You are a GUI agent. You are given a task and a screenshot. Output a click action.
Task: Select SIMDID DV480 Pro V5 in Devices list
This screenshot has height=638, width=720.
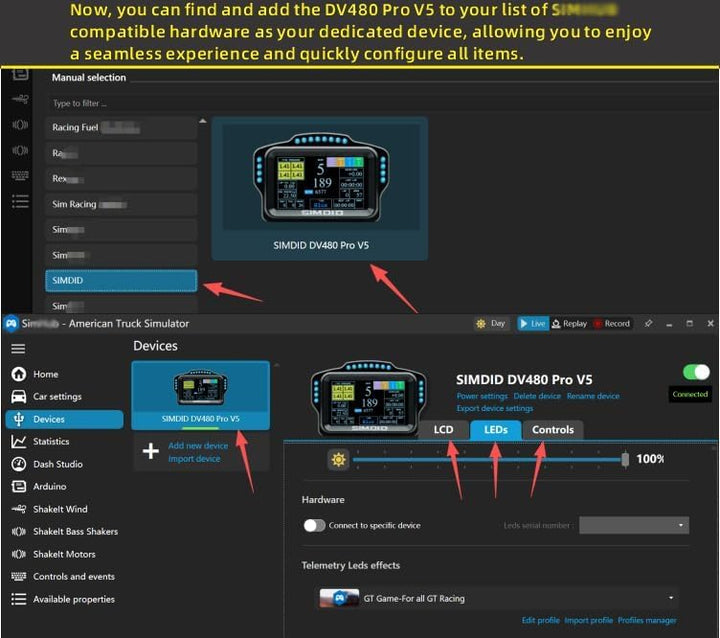click(x=201, y=395)
